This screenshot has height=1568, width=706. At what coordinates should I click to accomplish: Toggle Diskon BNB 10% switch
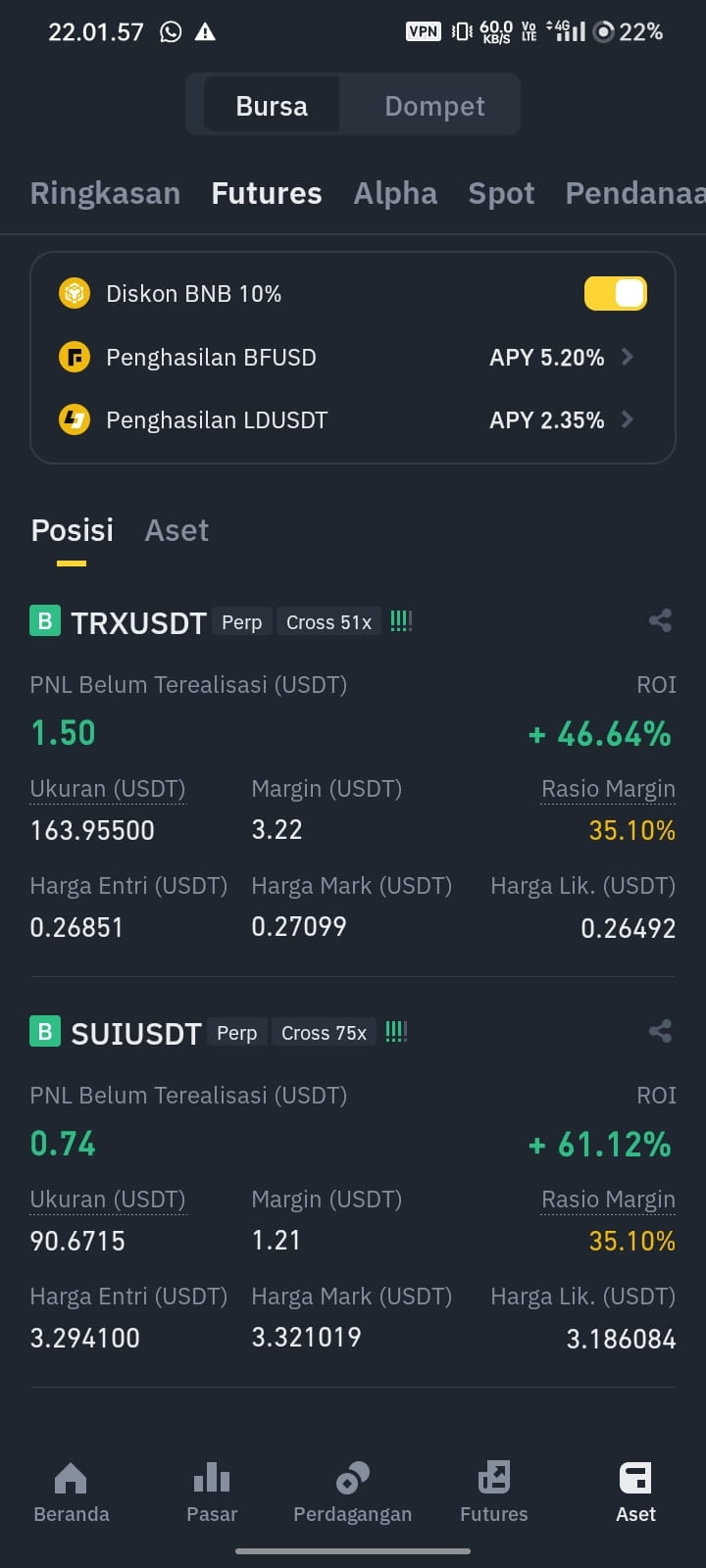[x=616, y=293]
